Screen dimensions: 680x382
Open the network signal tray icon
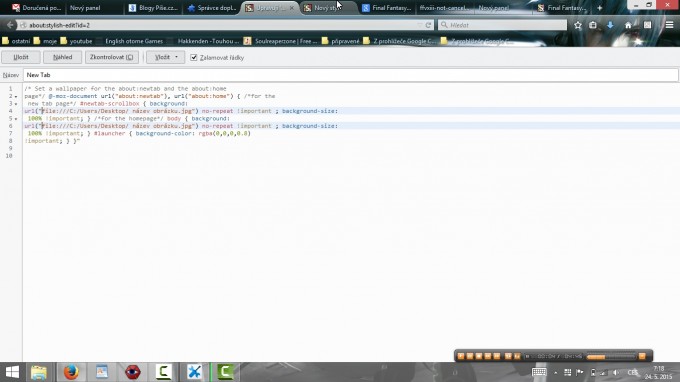[x=602, y=372]
